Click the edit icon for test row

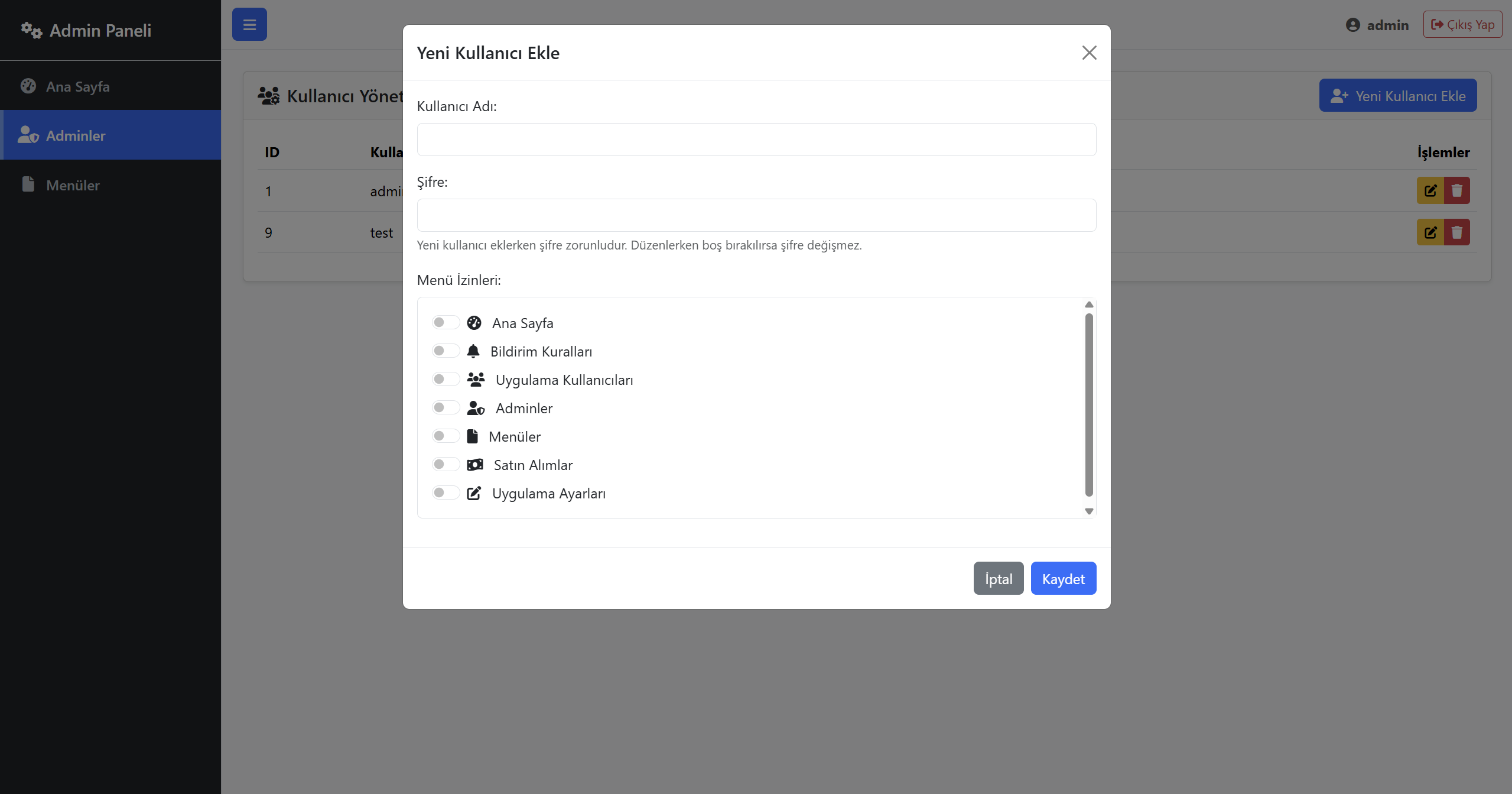coord(1430,232)
